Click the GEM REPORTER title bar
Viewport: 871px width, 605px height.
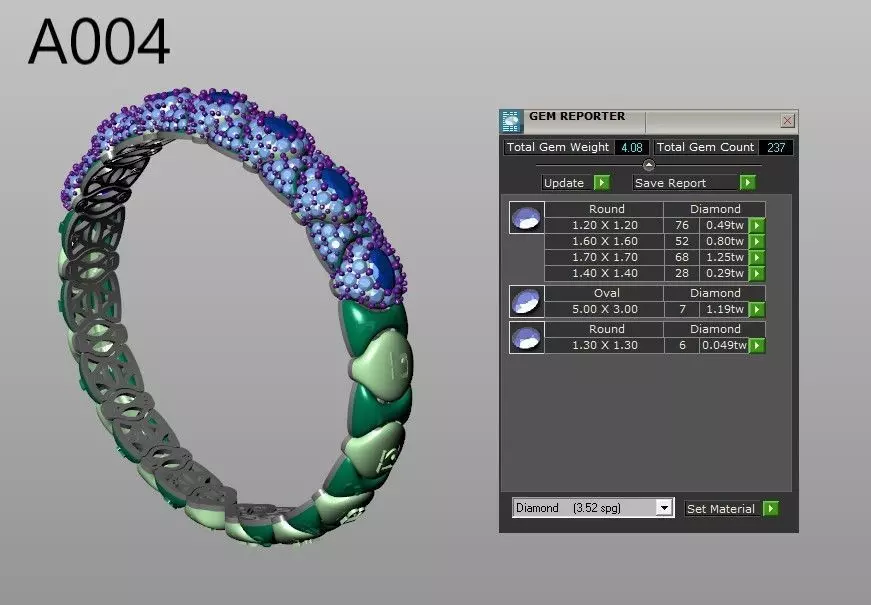tap(649, 121)
